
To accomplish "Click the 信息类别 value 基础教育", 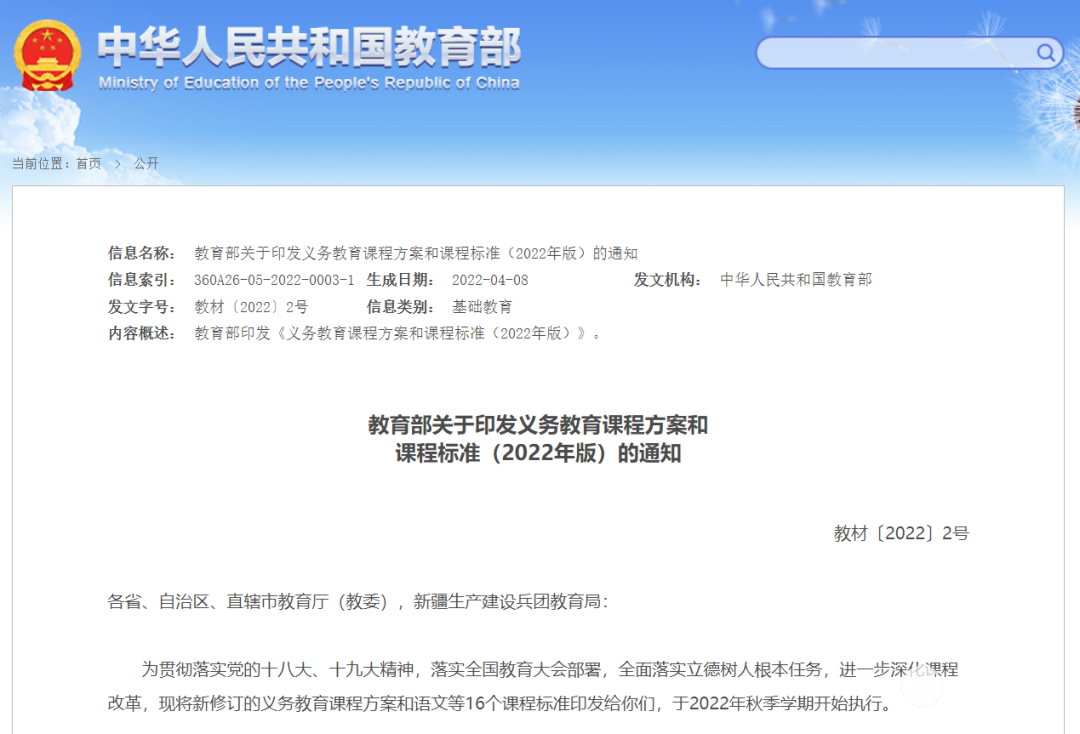I will [x=482, y=307].
